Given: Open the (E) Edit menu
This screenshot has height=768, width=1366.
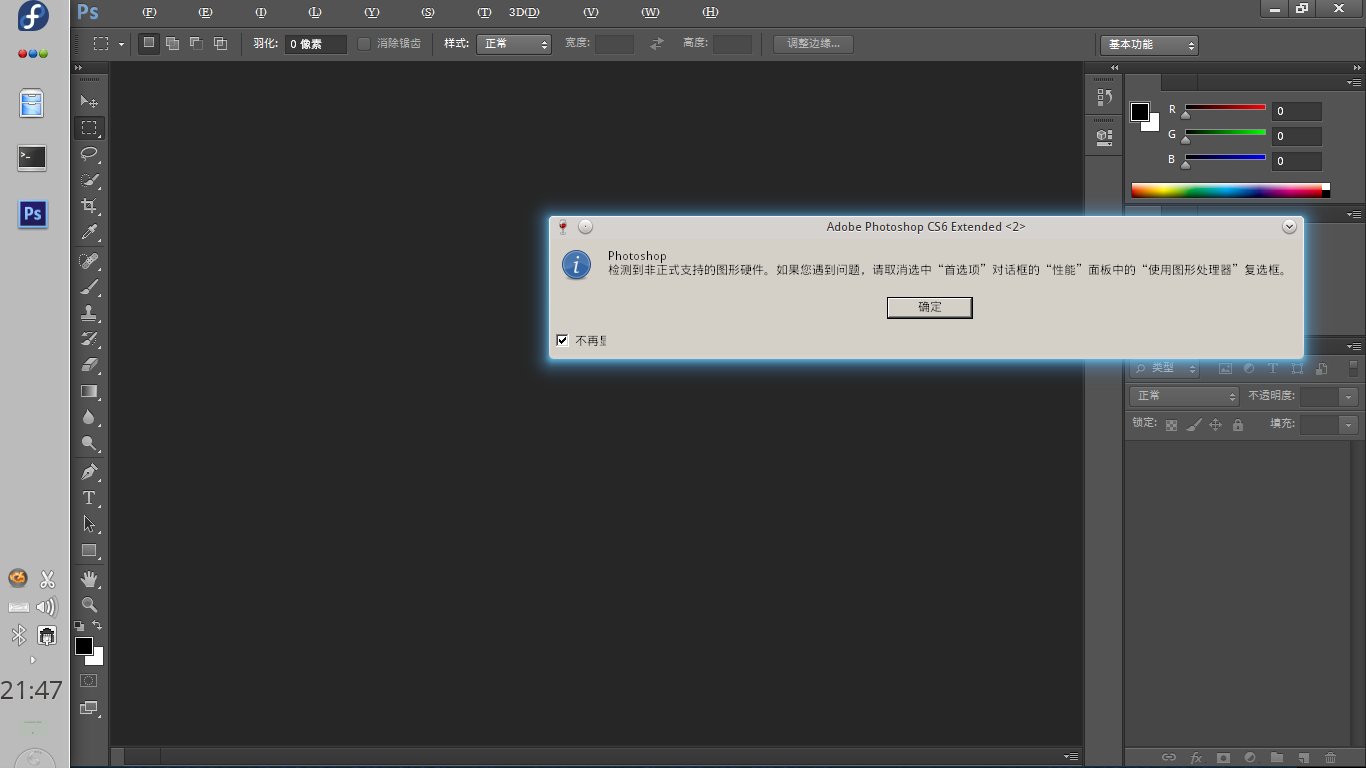Looking at the screenshot, I should click(206, 12).
